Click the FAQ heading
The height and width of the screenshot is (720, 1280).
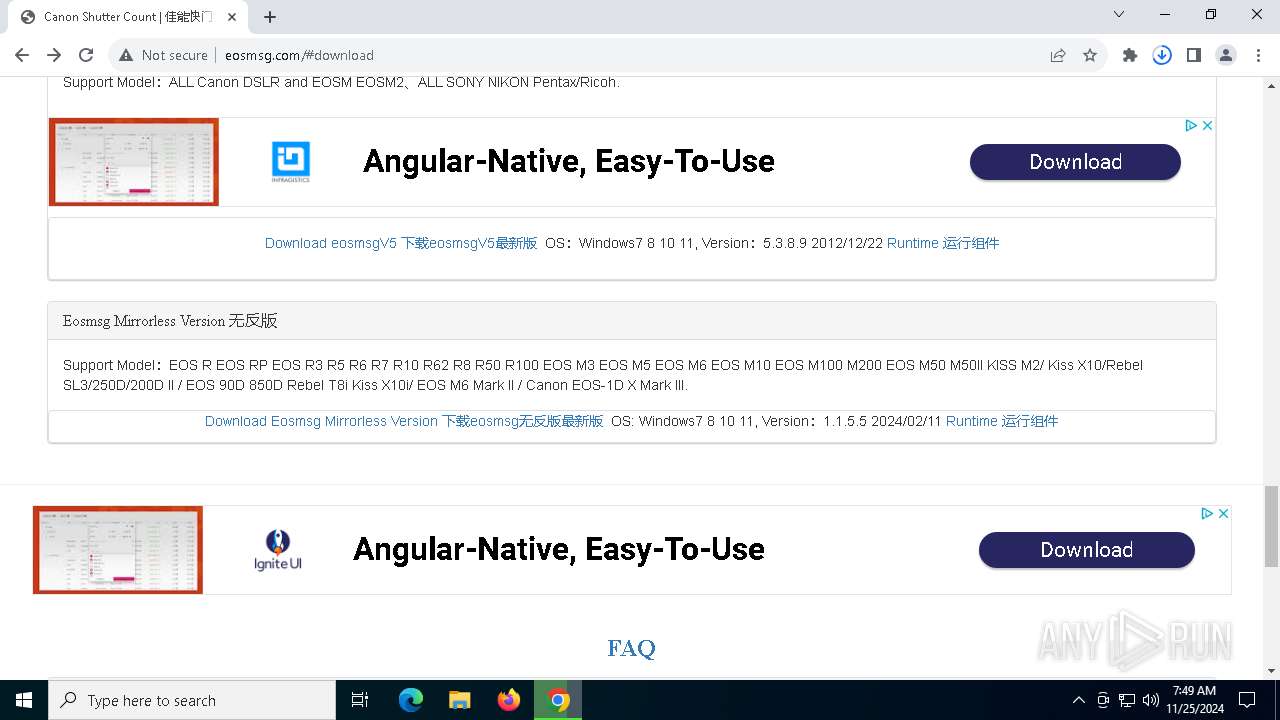pyautogui.click(x=631, y=648)
